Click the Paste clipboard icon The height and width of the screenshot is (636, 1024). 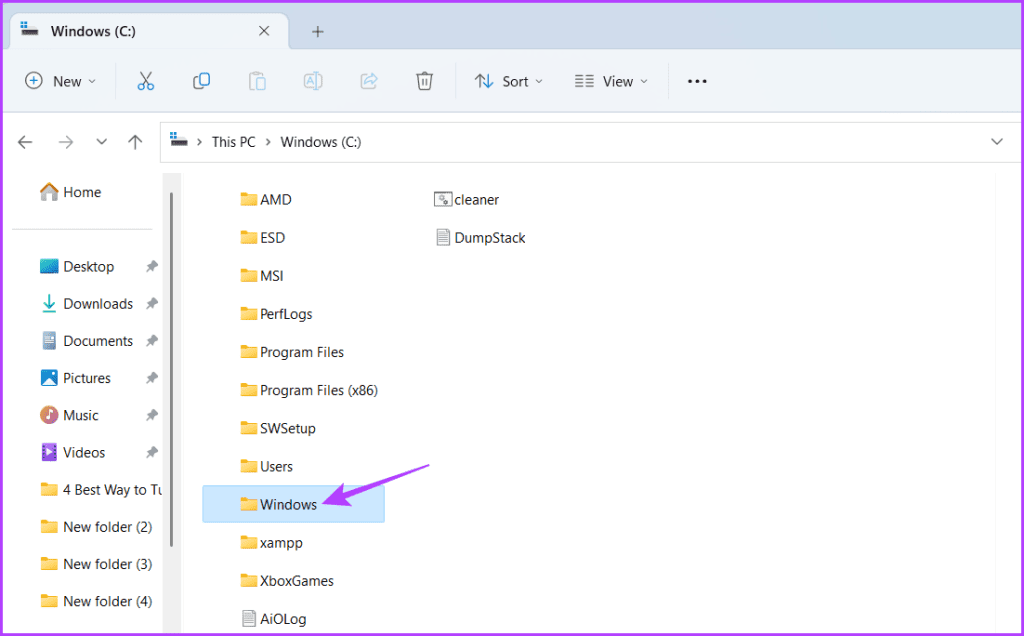point(257,81)
